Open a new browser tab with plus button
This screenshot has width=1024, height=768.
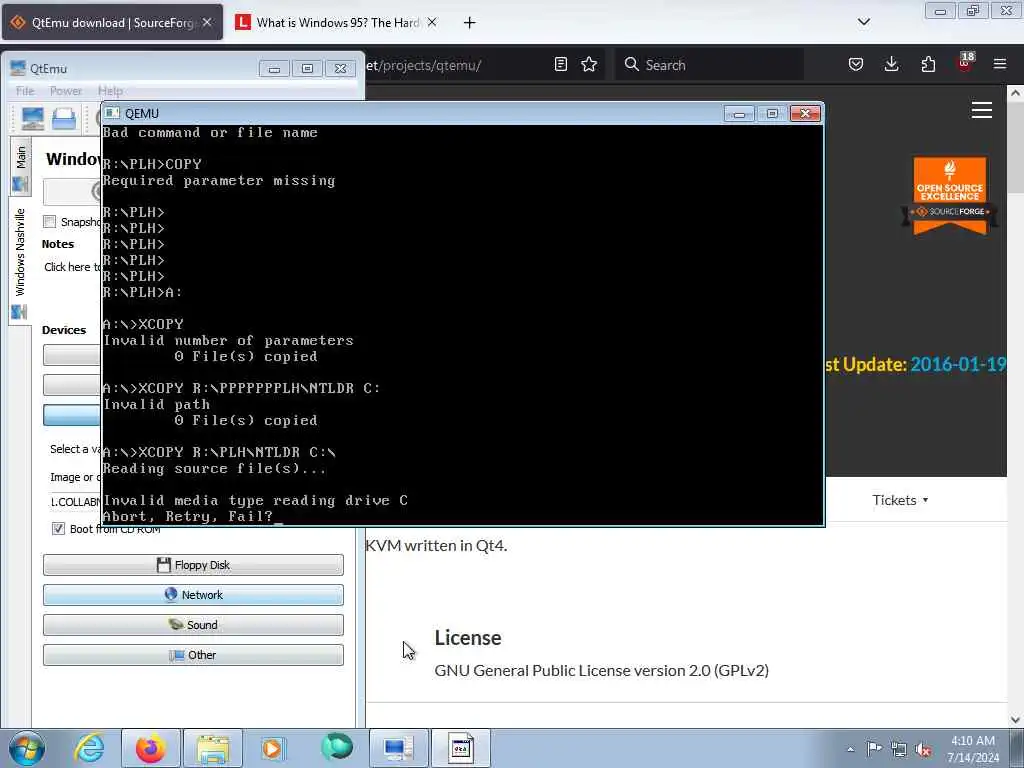[x=470, y=23]
